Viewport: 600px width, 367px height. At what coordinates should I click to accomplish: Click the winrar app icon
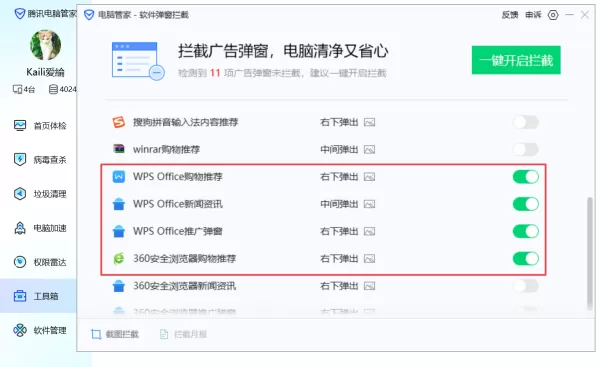point(119,148)
